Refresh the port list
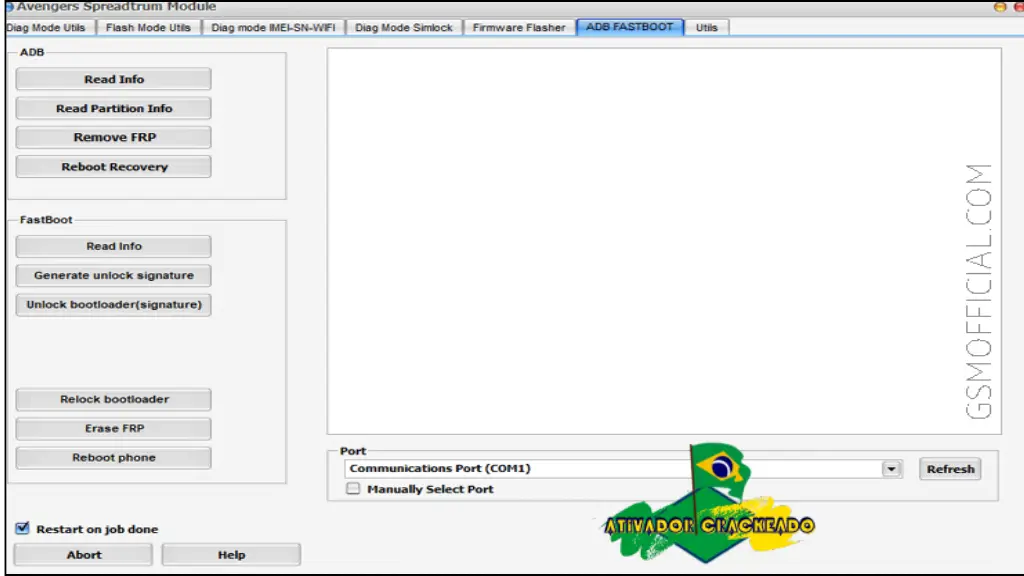The height and width of the screenshot is (576, 1024). (x=950, y=469)
